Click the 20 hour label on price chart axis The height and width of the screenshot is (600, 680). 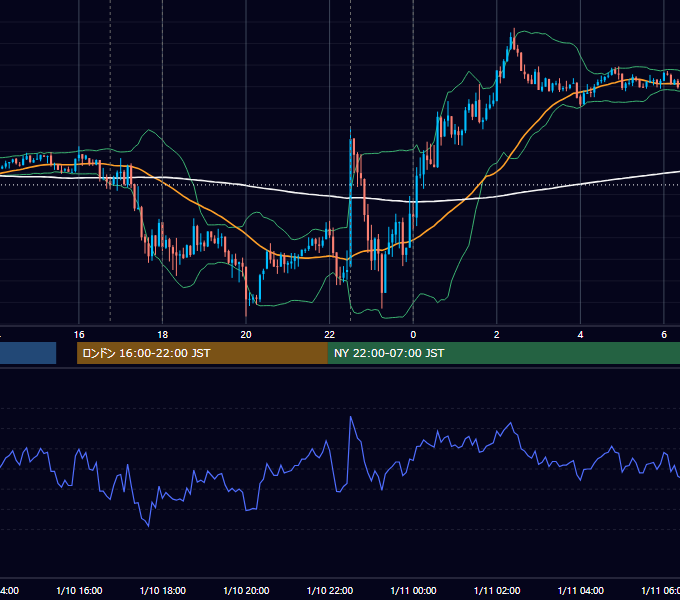click(x=246, y=335)
